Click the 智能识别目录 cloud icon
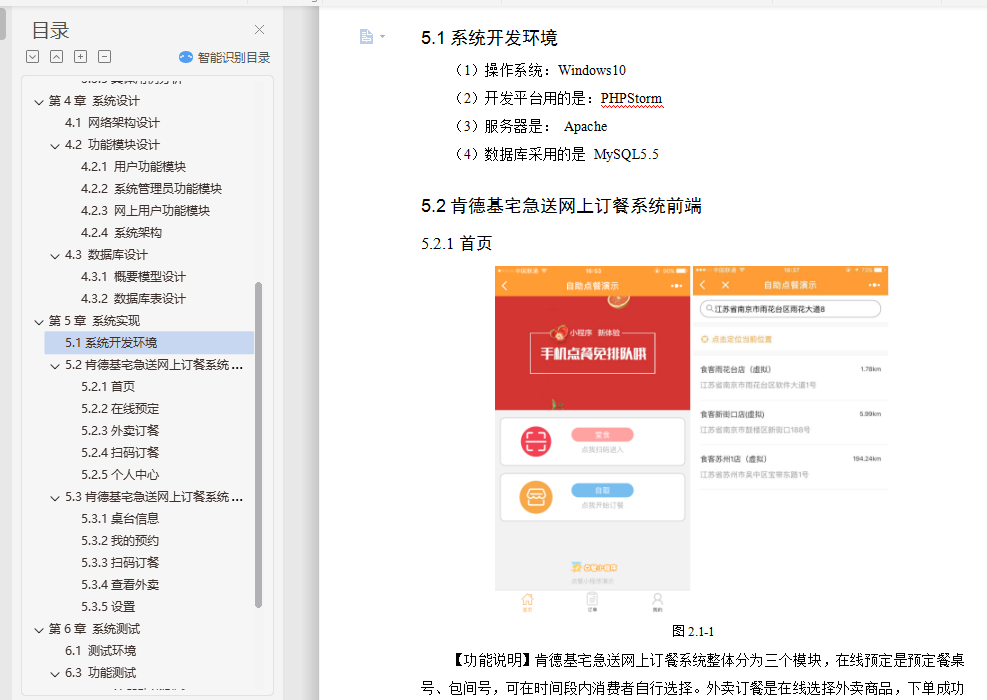987x700 pixels. 186,57
